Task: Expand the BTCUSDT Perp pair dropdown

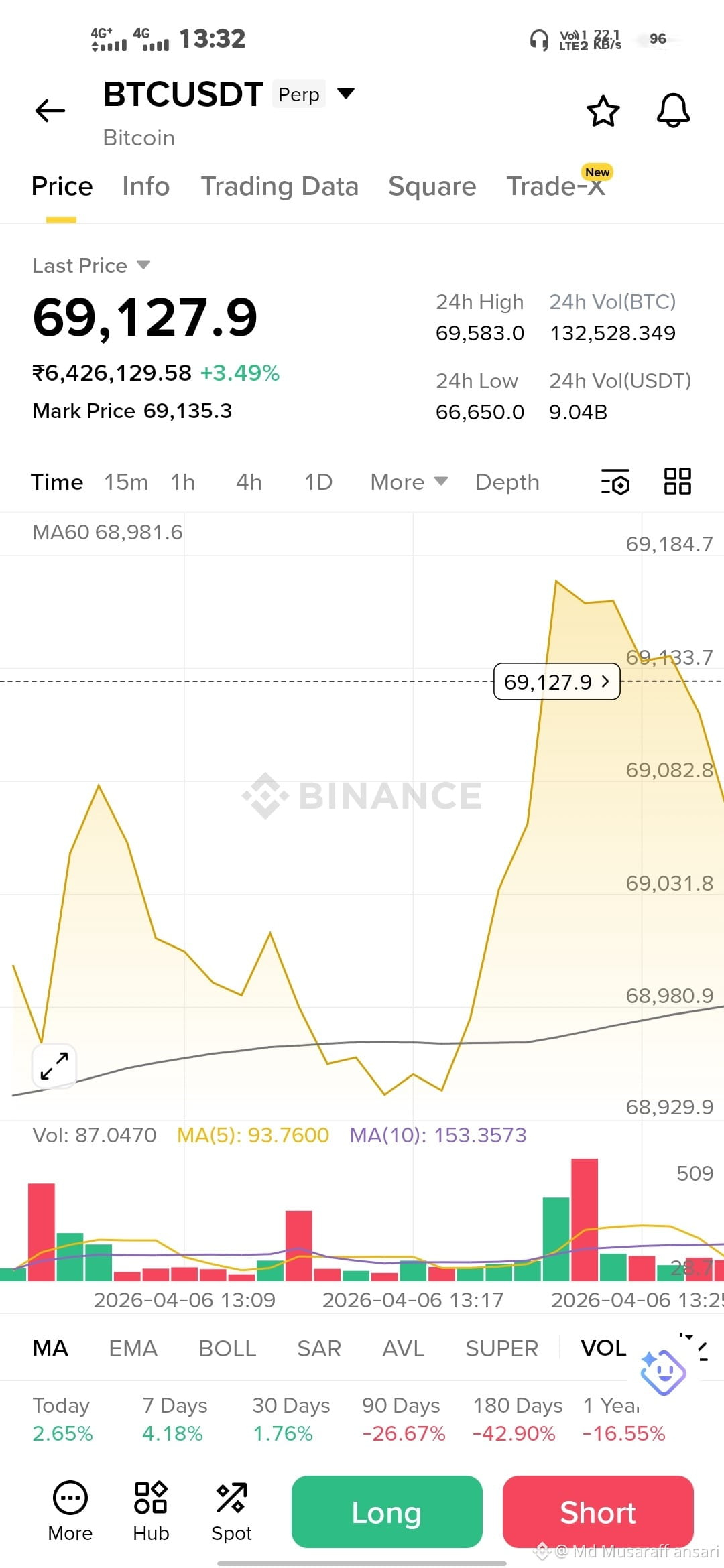Action: pos(346,93)
